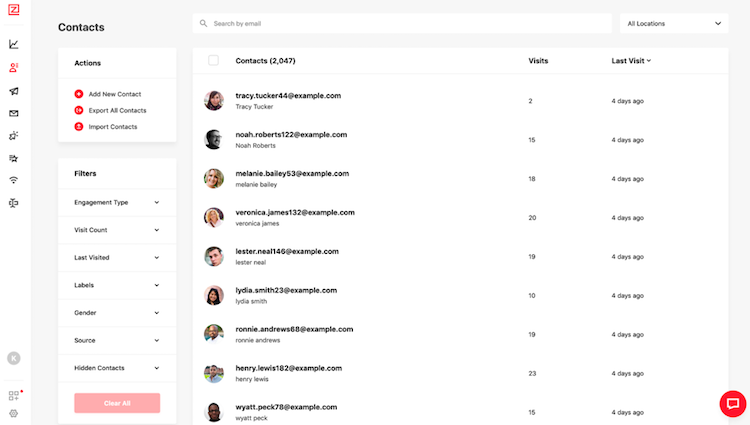Image resolution: width=750 pixels, height=425 pixels.
Task: Open the analytics chart icon in sidebar
Action: (x=14, y=44)
